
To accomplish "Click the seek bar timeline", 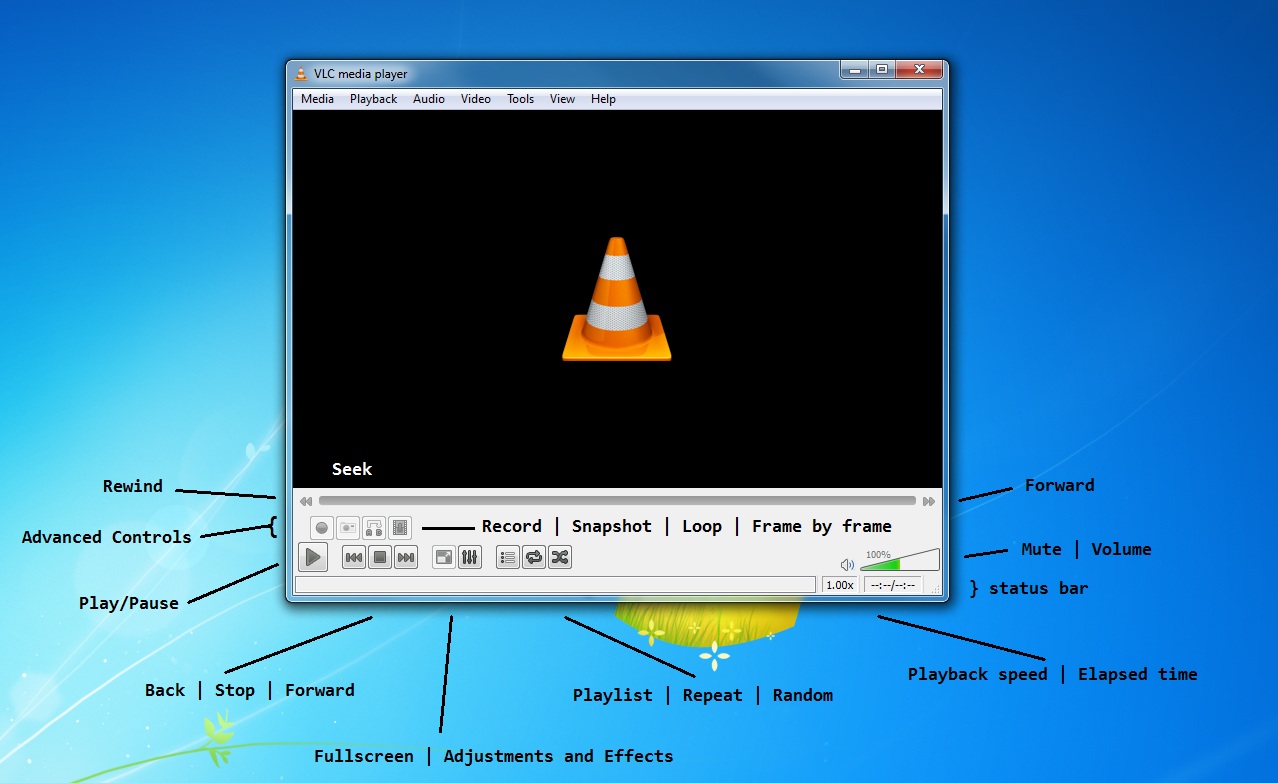I will (x=617, y=501).
